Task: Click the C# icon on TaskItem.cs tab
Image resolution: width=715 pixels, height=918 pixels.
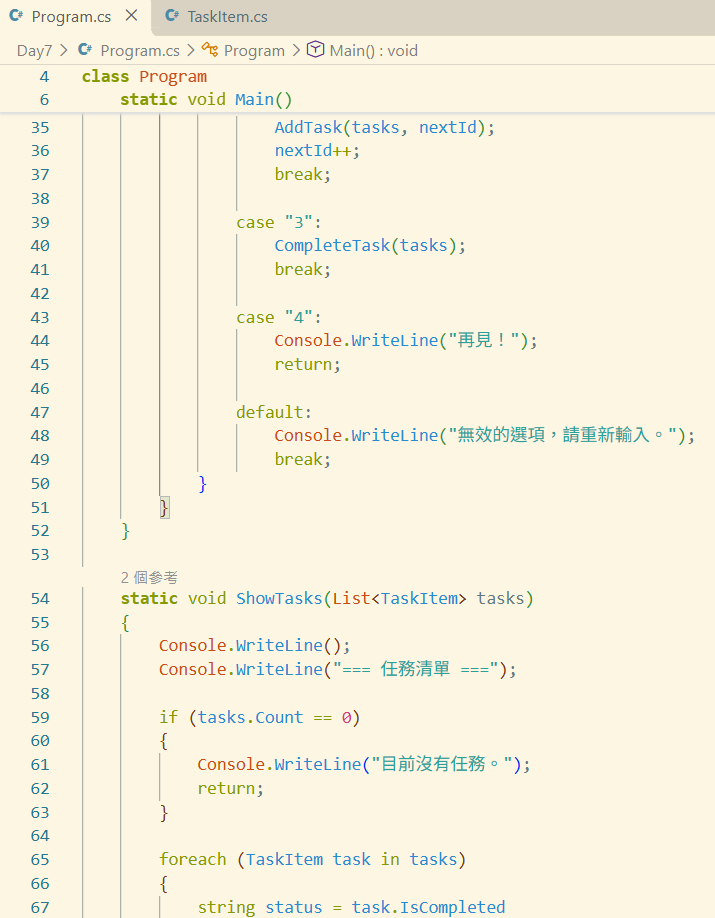Action: point(172,16)
